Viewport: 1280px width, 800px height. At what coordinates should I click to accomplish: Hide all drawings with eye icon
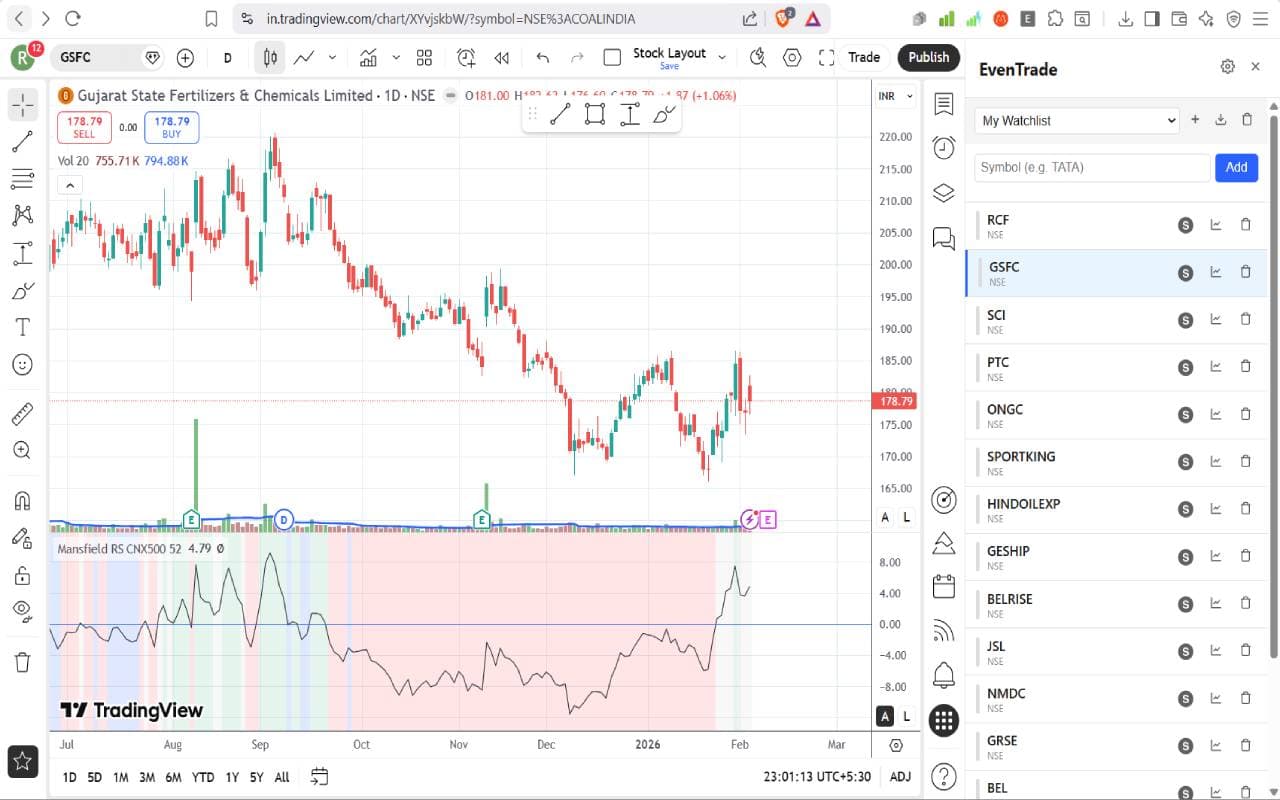[22, 611]
